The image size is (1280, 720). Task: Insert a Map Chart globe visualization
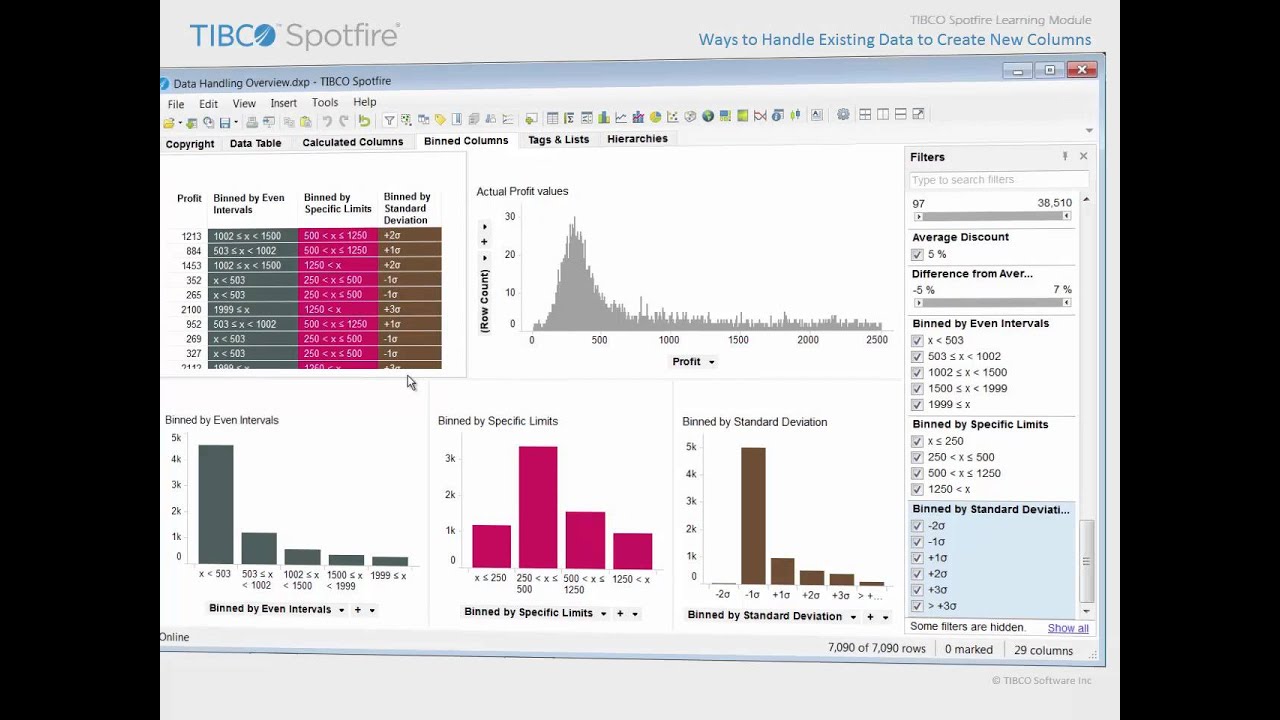point(708,116)
